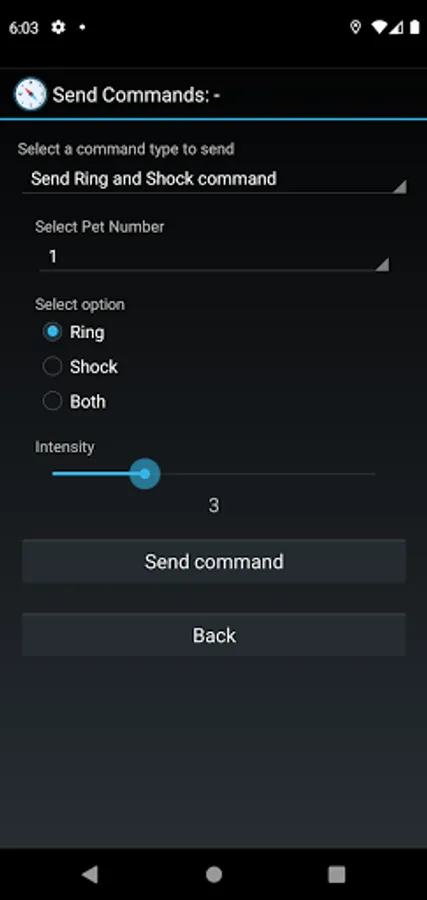Tap the compass app icon in header
Screen dimensions: 427x900
[x=30, y=94]
